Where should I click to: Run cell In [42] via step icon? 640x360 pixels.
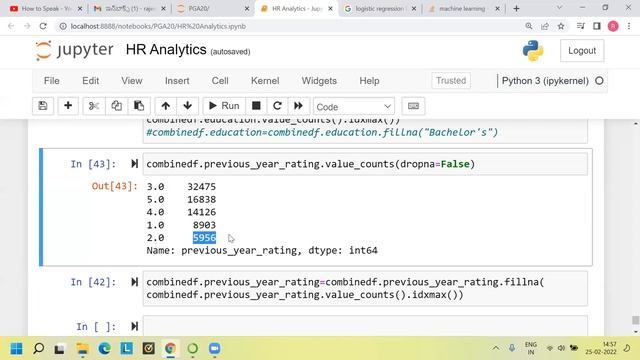134,282
